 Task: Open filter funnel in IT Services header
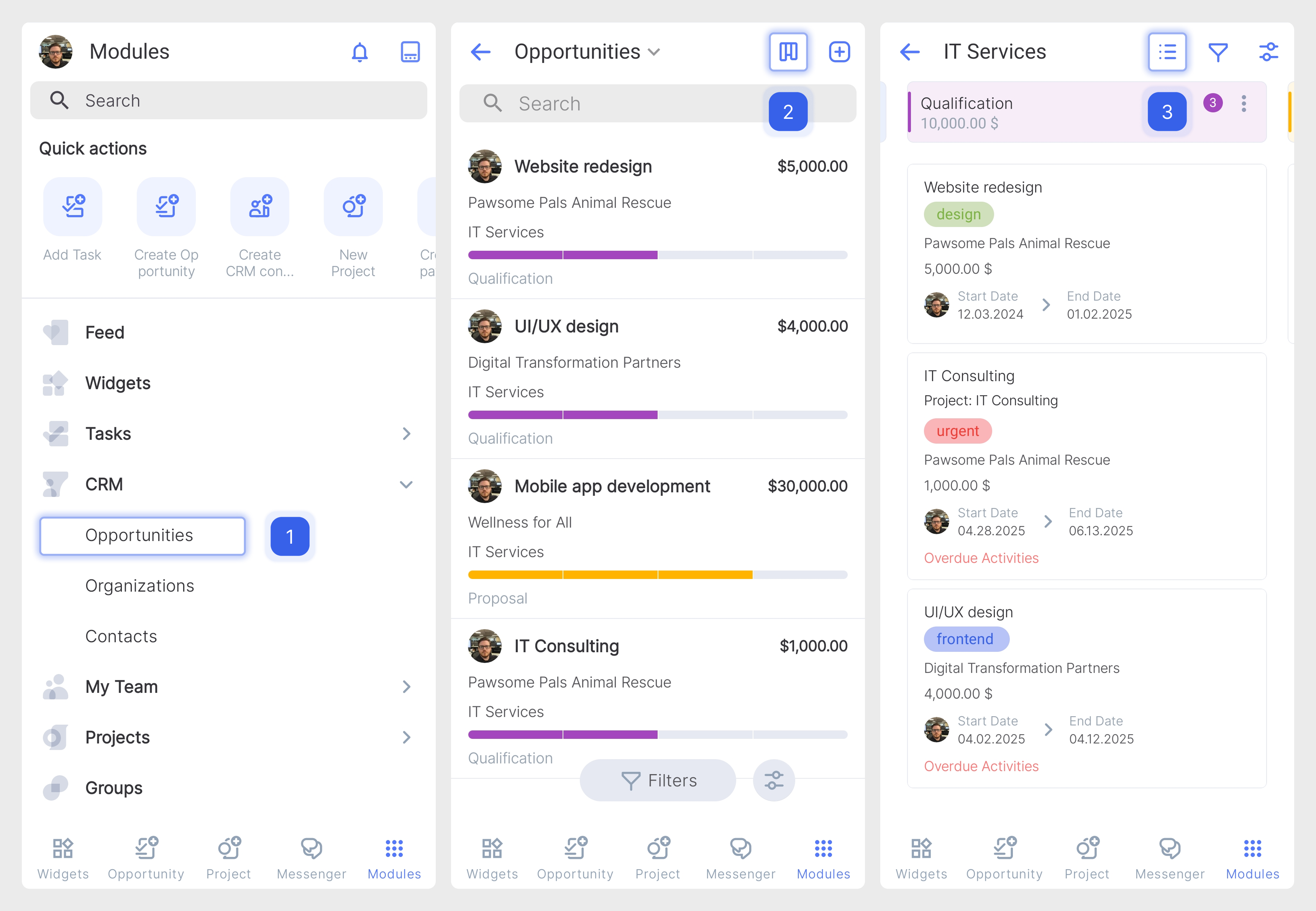(x=1218, y=52)
